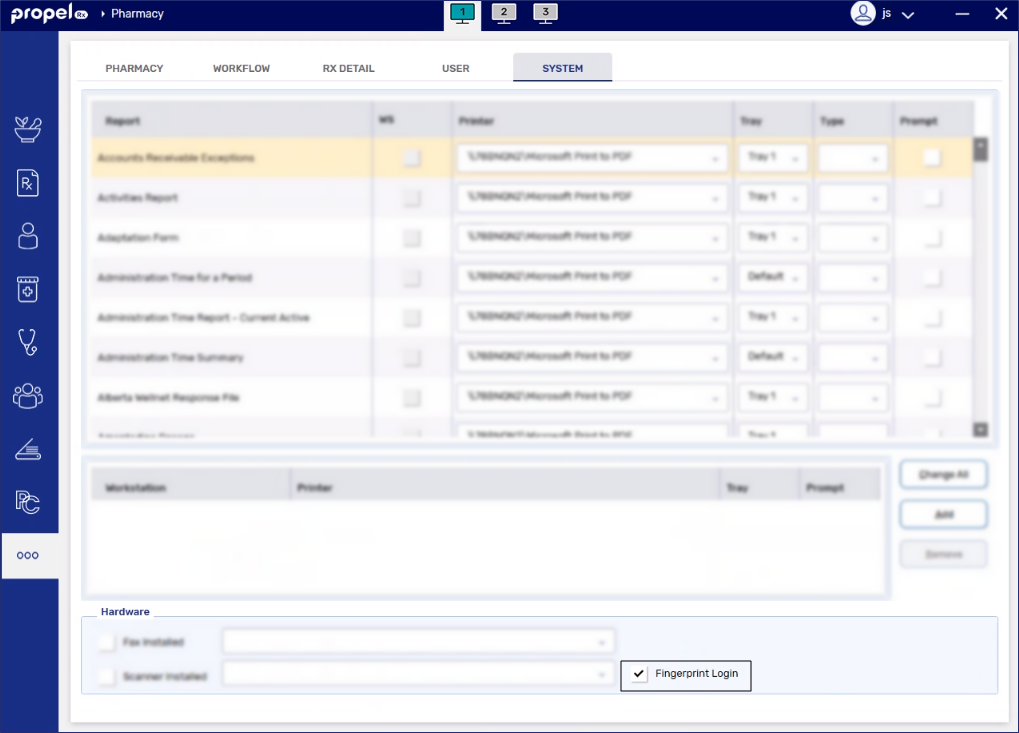The width and height of the screenshot is (1019, 733).
Task: Switch to the Rx Detail tab
Action: pos(348,69)
